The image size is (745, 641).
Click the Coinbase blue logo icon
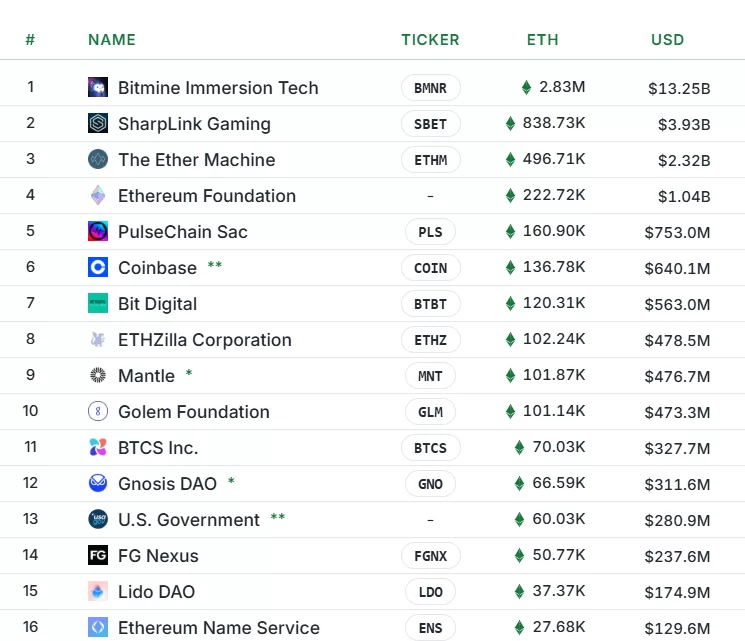[98, 268]
